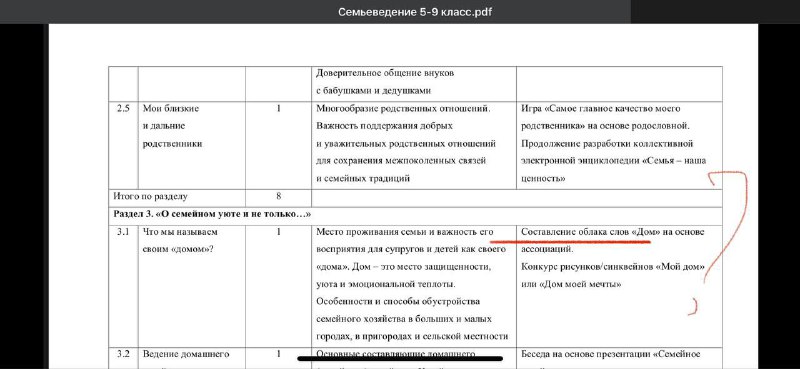Click the text "Конкурс рисунков/синквейнов «Мой дом»"
Screen dimensions: 800x369
pos(613,267)
